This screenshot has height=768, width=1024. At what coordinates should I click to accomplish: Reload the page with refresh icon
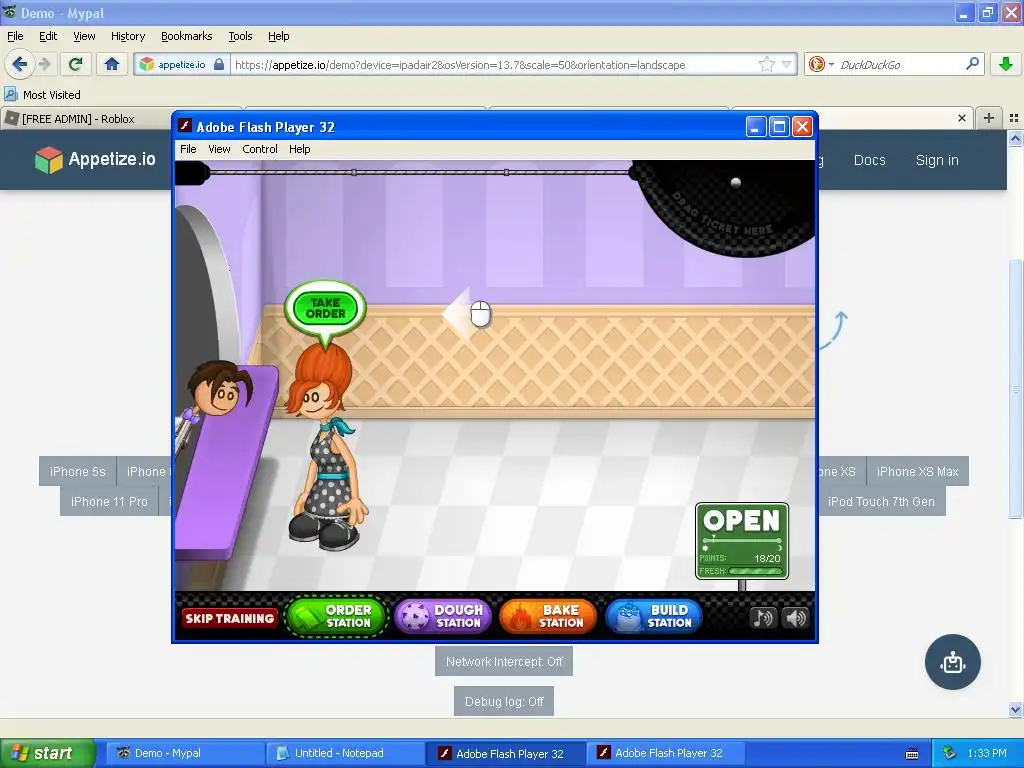point(75,64)
